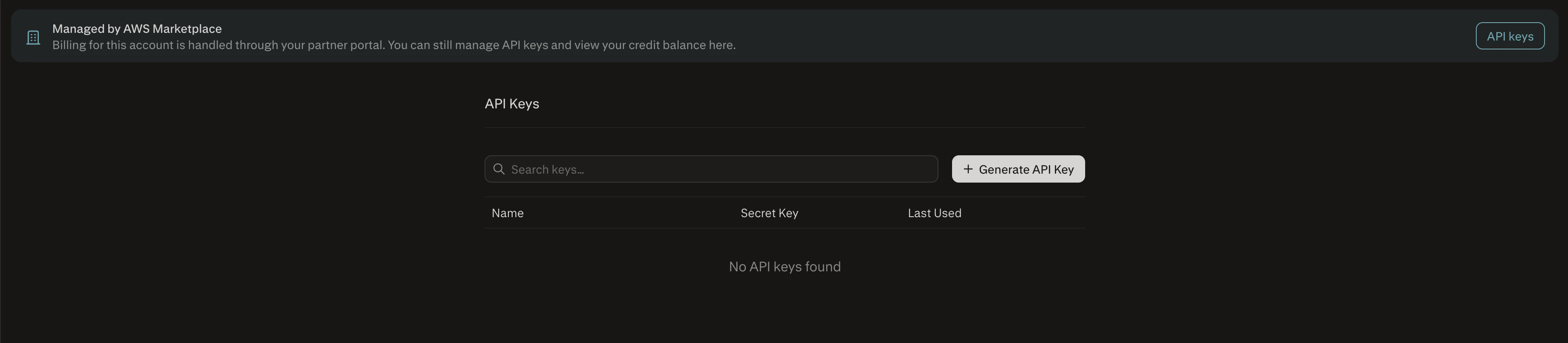Image resolution: width=1568 pixels, height=343 pixels.
Task: Sort the table by Name column
Action: (x=507, y=212)
